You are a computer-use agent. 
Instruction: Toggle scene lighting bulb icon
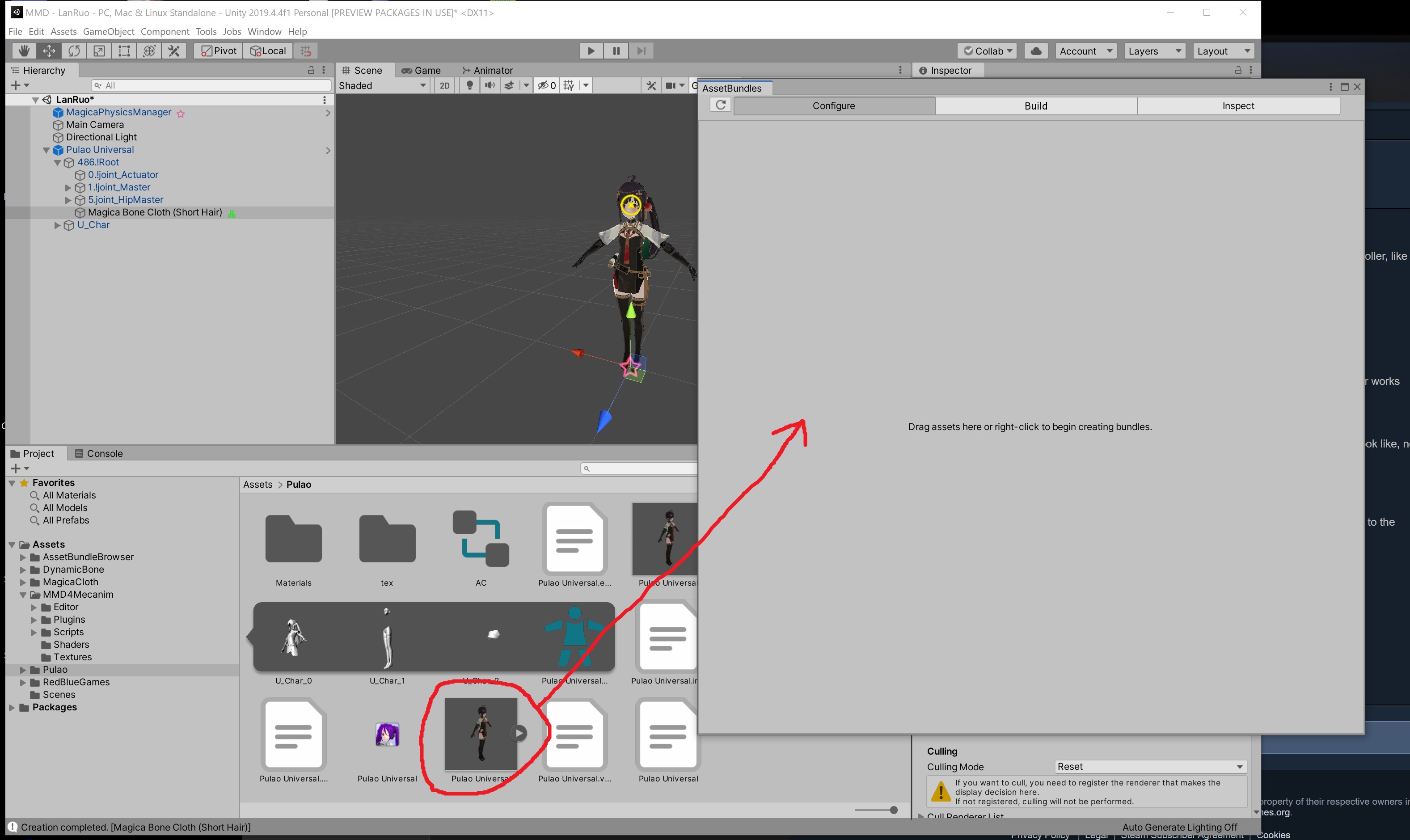click(x=469, y=85)
